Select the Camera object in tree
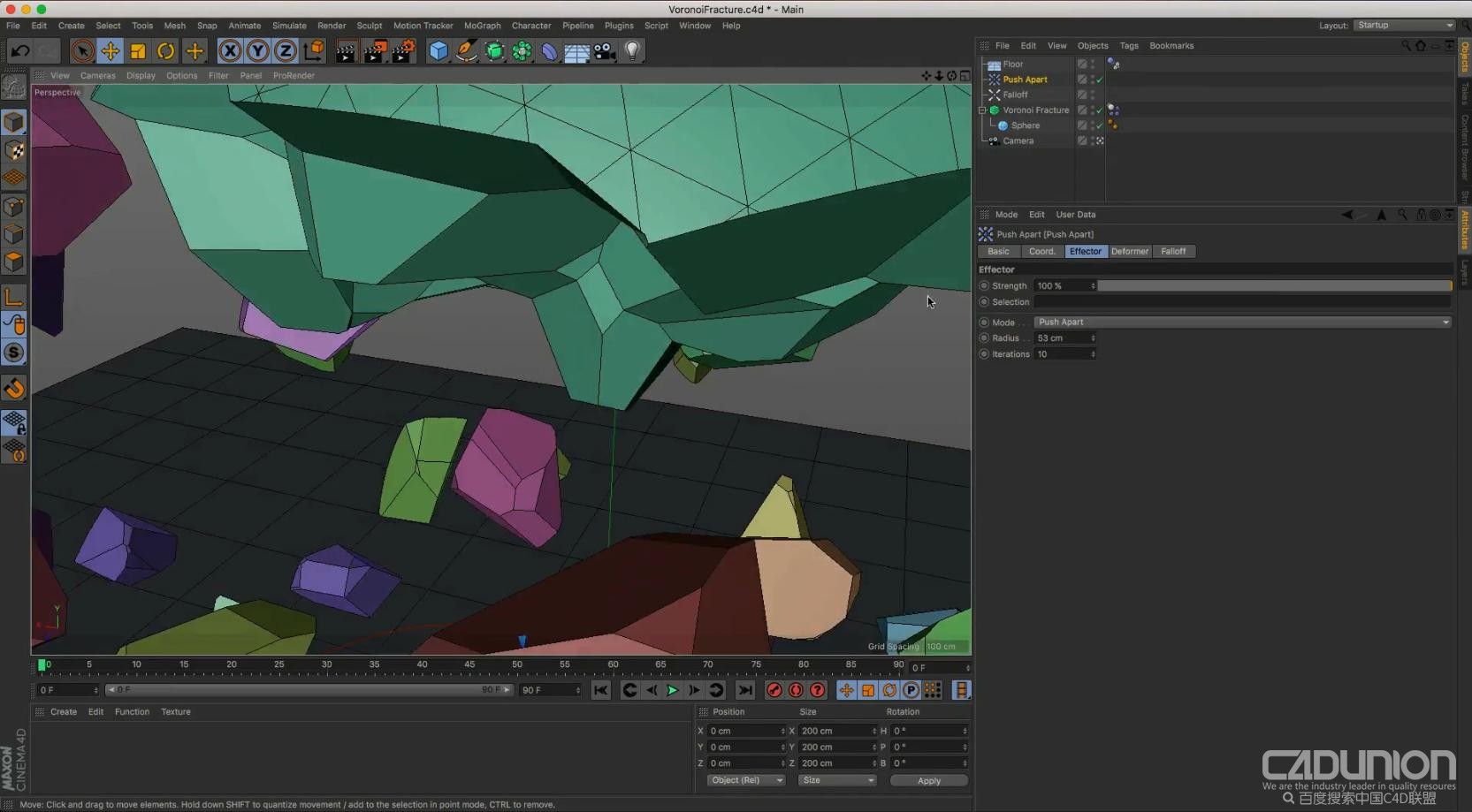This screenshot has width=1472, height=812. [x=1018, y=141]
